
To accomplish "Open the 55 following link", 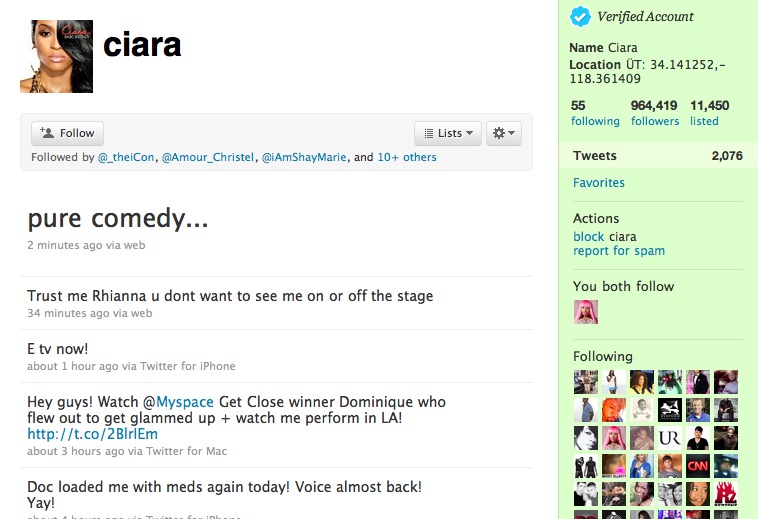I will [595, 113].
